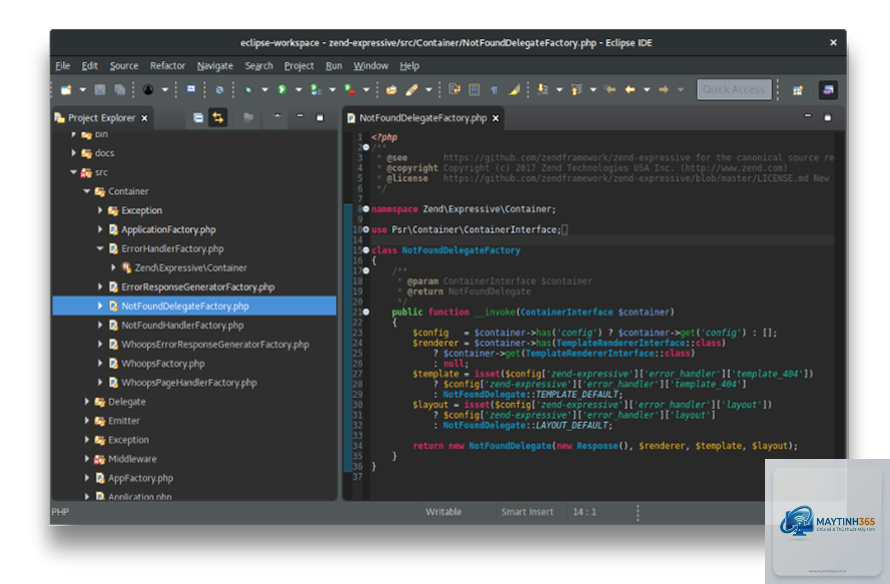Click the Save All toolbar icon
The height and width of the screenshot is (584, 890).
119,90
